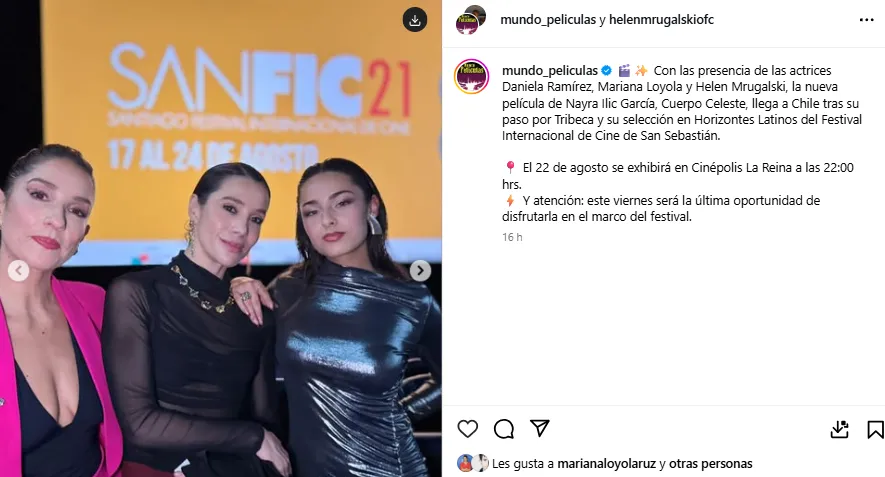Image resolution: width=885 pixels, height=477 pixels.
Task: Like the post with the heart icon
Action: coord(467,429)
